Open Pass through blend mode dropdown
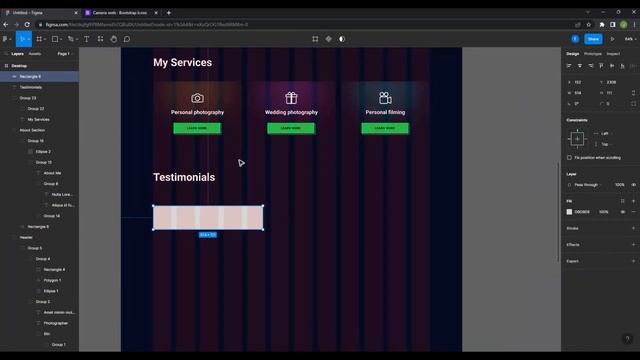The height and width of the screenshot is (360, 640). coord(588,185)
